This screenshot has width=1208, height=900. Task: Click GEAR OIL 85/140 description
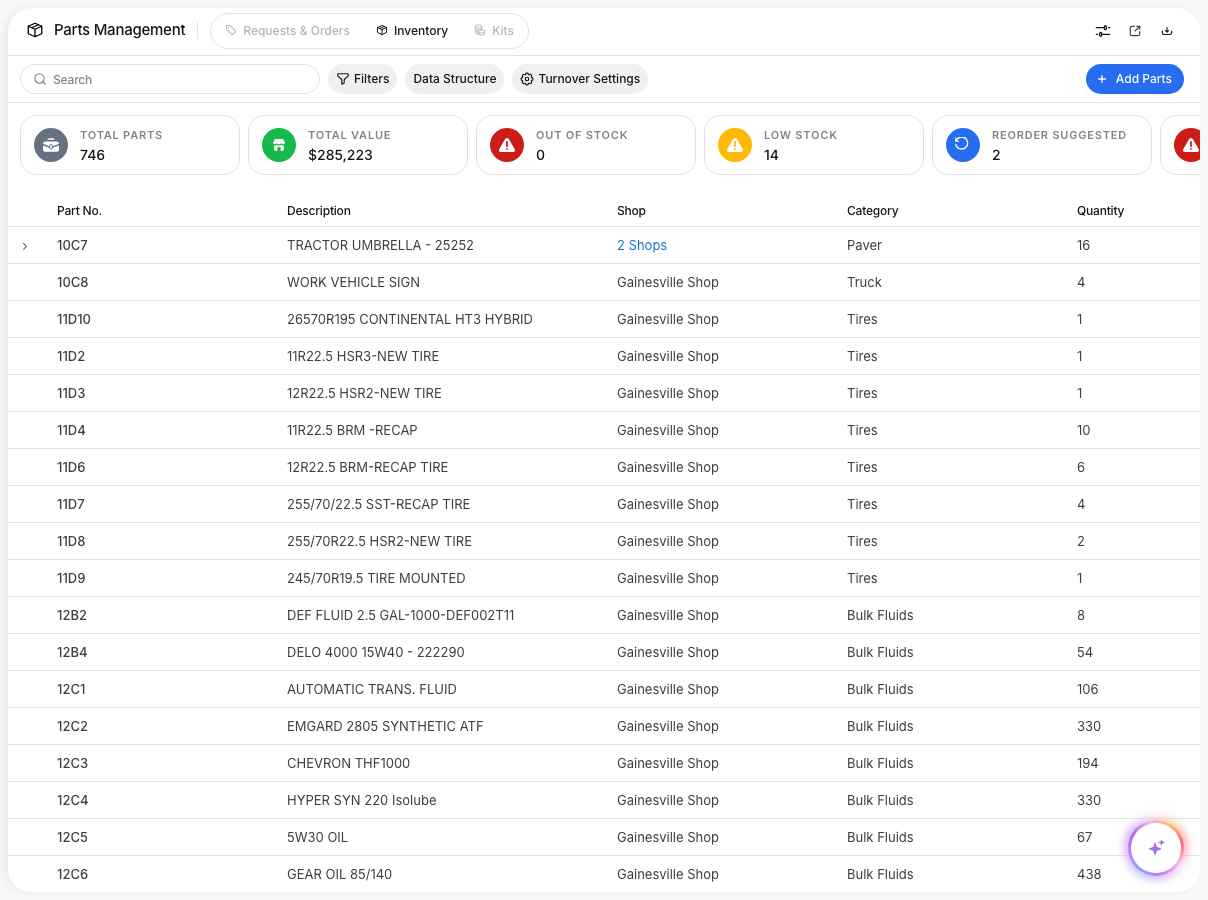(339, 874)
